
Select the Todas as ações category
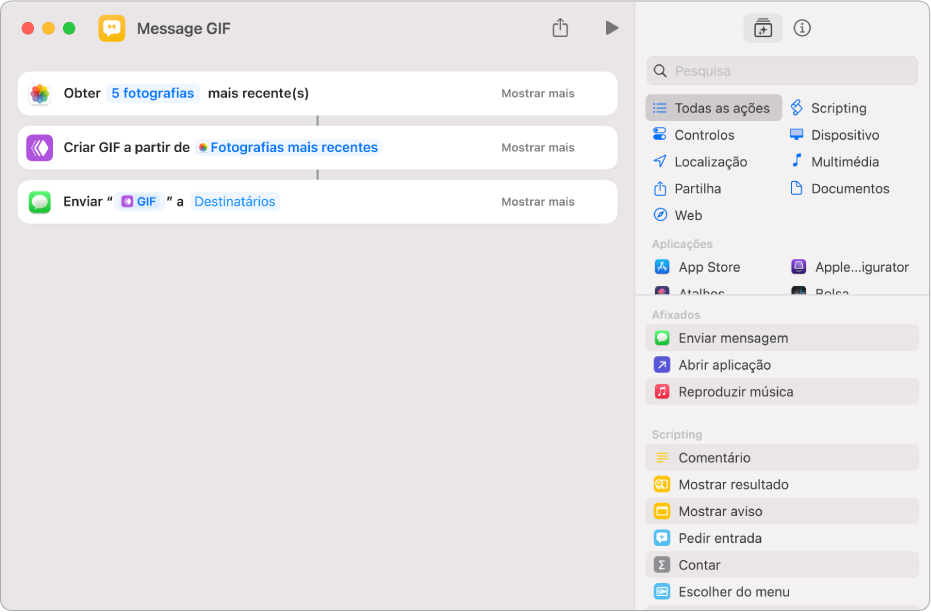pos(713,108)
